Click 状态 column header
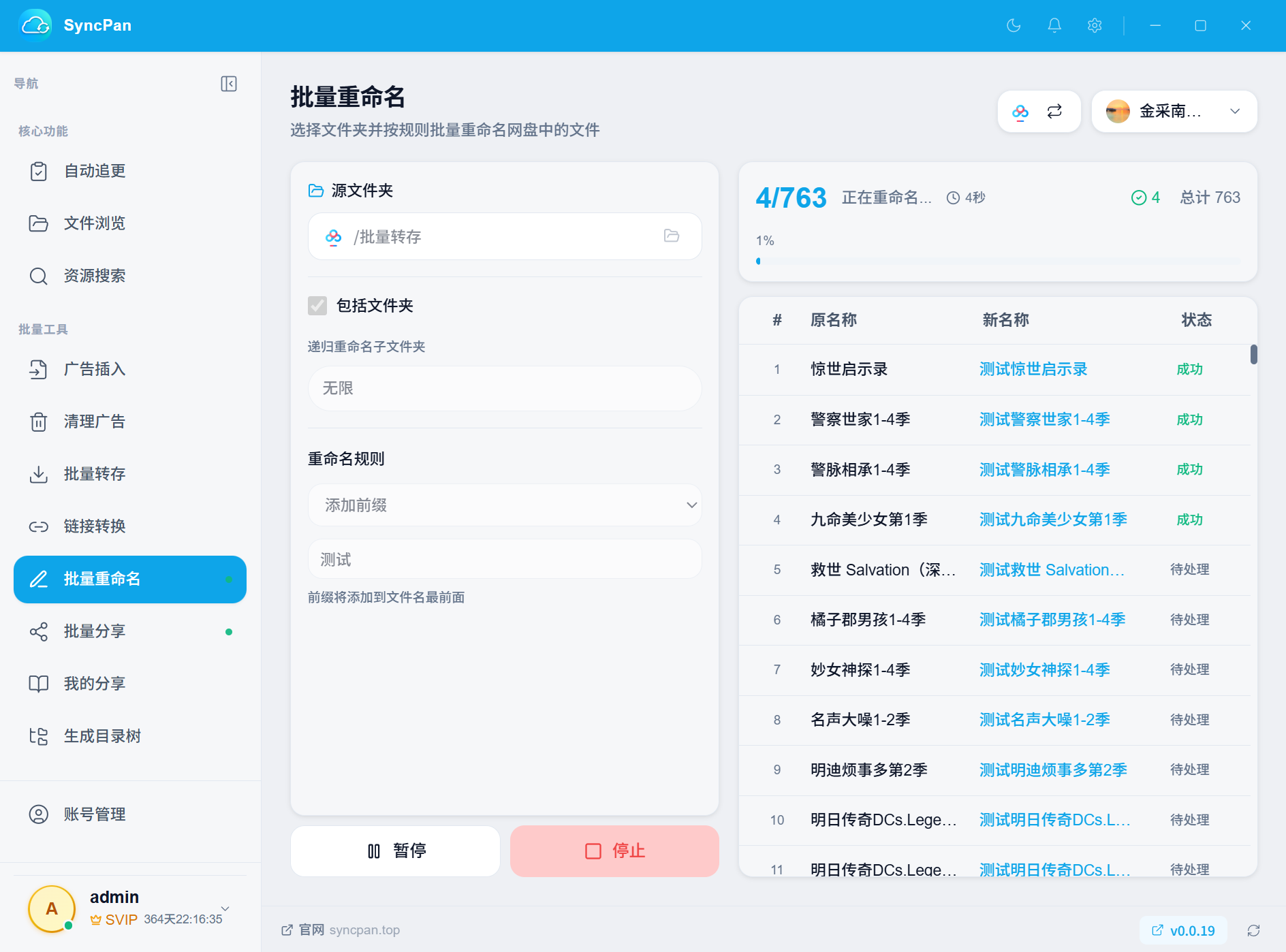Screen dimensions: 1286x952 (1196, 320)
